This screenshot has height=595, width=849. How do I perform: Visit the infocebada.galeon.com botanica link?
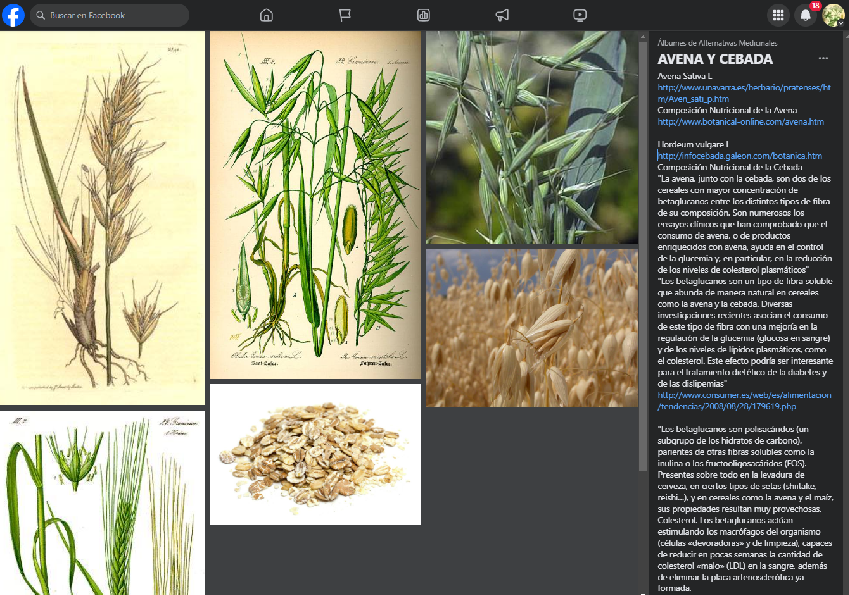pyautogui.click(x=740, y=156)
